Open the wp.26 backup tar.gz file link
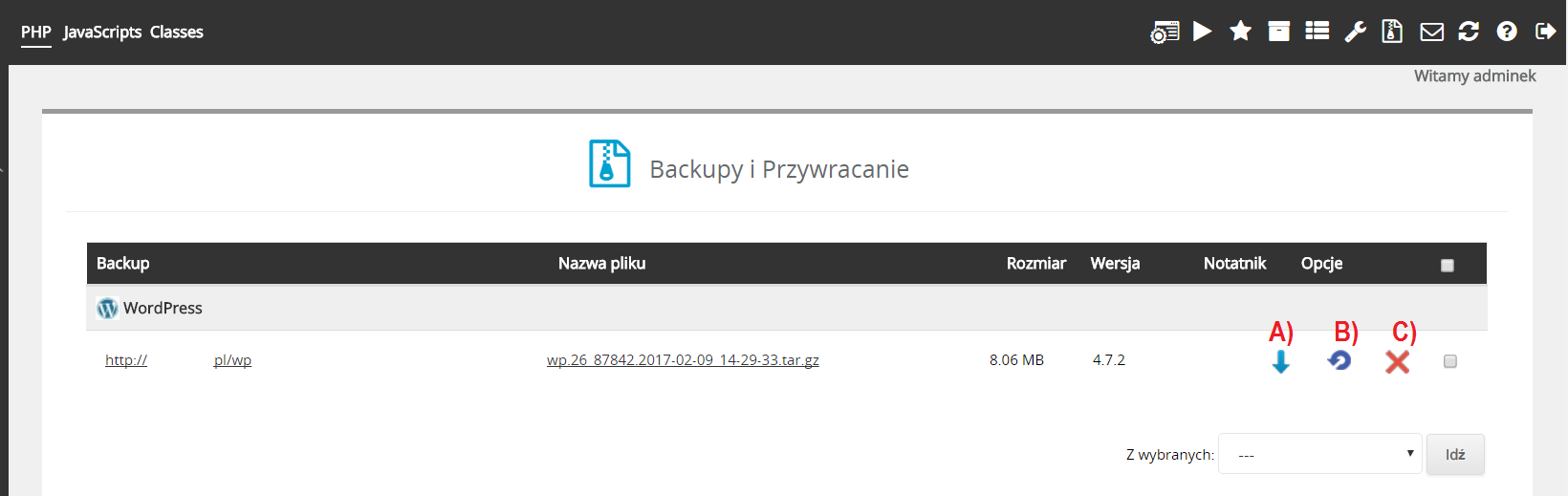The width and height of the screenshot is (1568, 496). pyautogui.click(x=683, y=360)
